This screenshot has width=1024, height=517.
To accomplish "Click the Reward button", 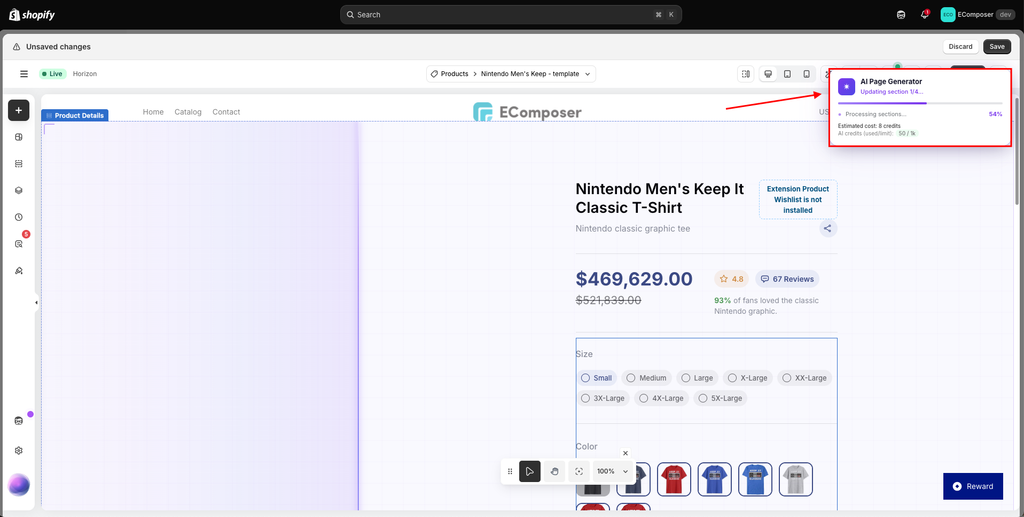I will tap(973, 486).
